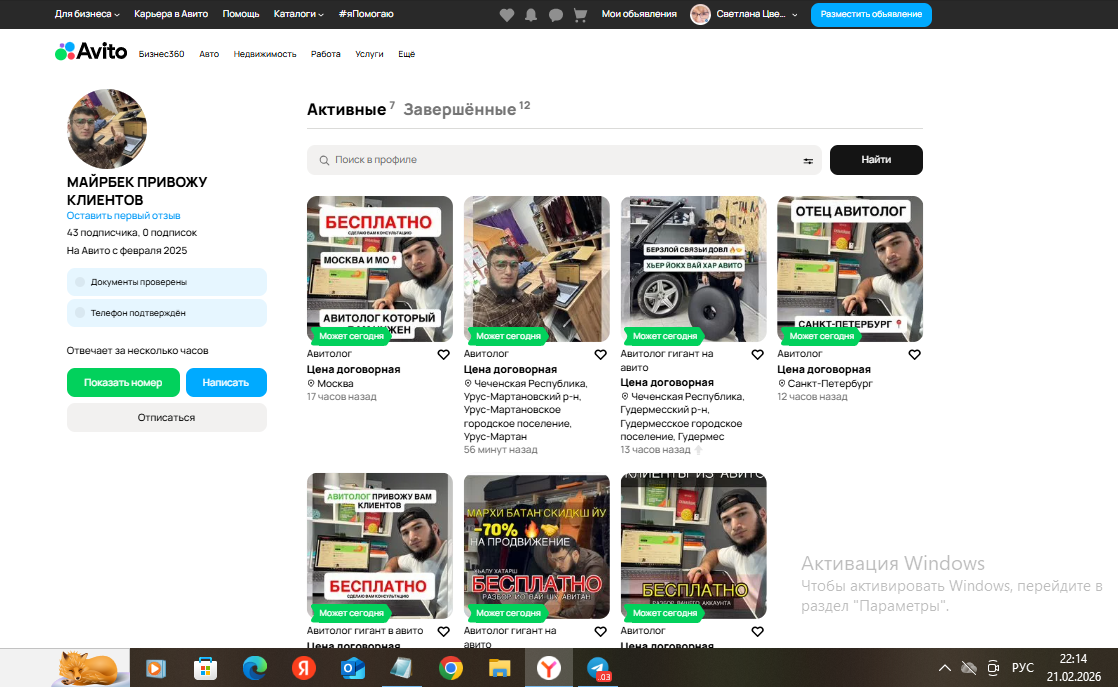This screenshot has width=1118, height=687.
Task: Open seller profile photo
Action: pyautogui.click(x=106, y=129)
